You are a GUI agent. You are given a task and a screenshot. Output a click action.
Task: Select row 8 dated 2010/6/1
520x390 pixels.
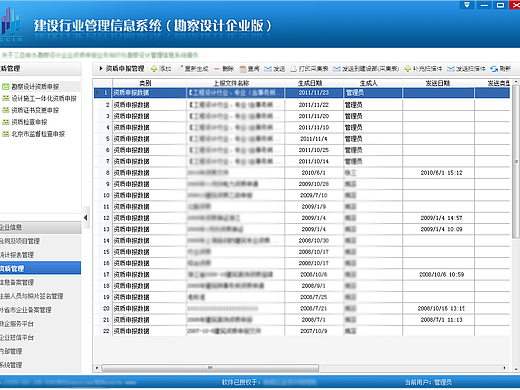pyautogui.click(x=302, y=173)
